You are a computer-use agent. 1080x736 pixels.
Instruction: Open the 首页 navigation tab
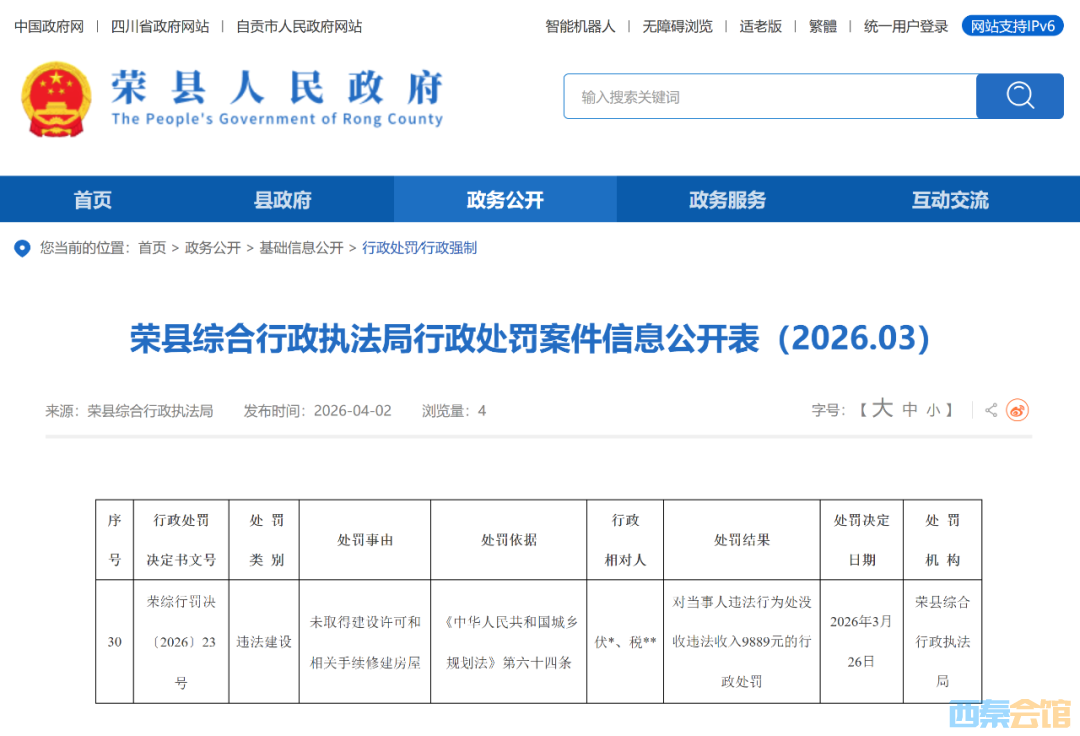tap(93, 200)
